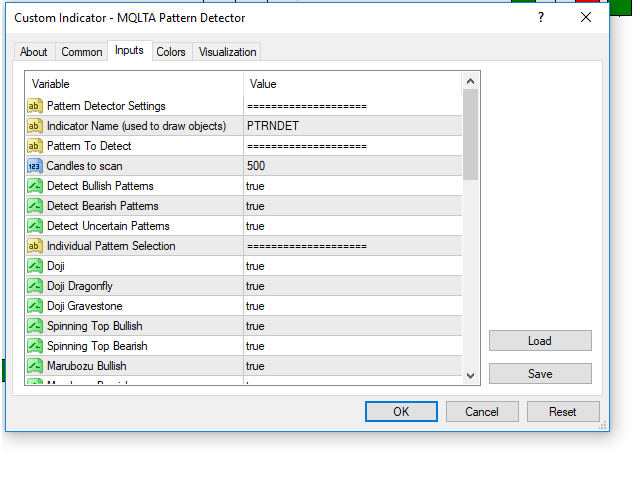640x480 pixels.
Task: Click the Cancel button
Action: [482, 411]
